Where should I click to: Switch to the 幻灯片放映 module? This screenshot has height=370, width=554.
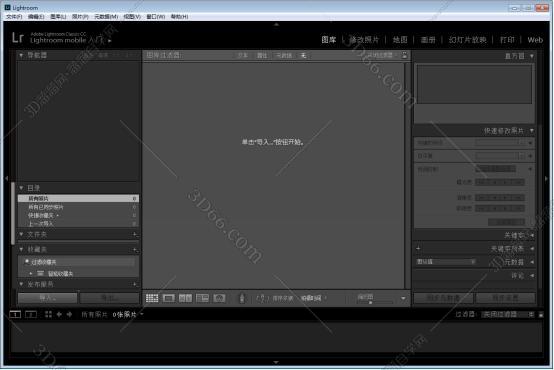coord(467,40)
